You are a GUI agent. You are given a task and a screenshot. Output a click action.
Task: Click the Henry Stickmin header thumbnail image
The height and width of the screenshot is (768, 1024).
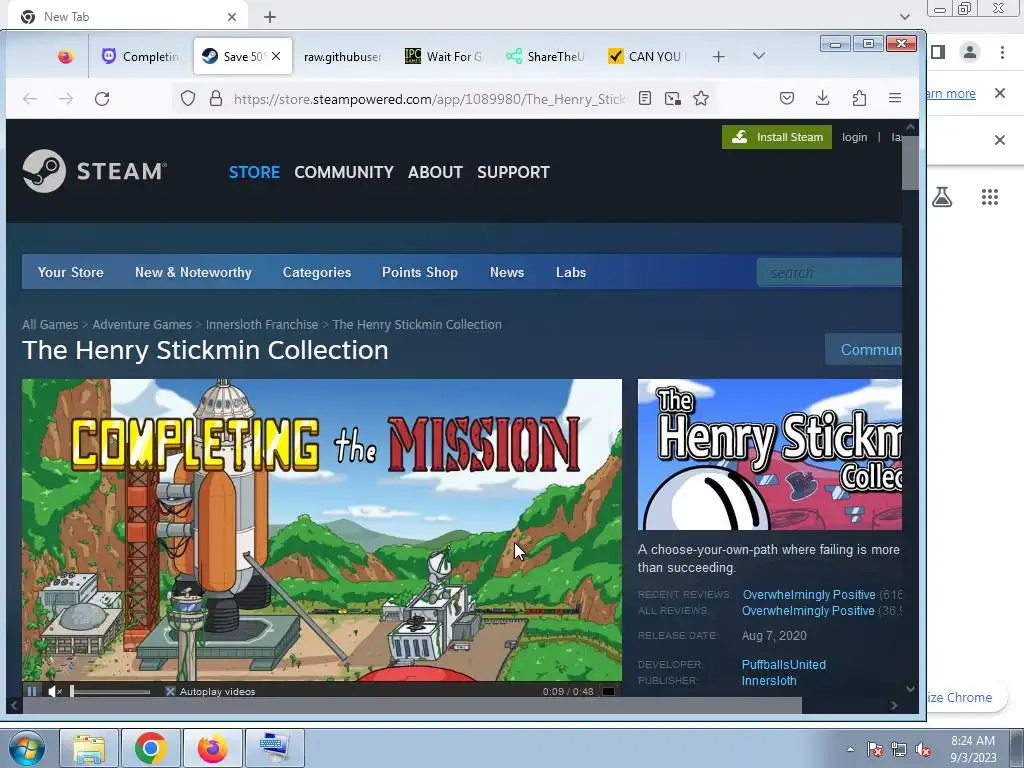[770, 455]
